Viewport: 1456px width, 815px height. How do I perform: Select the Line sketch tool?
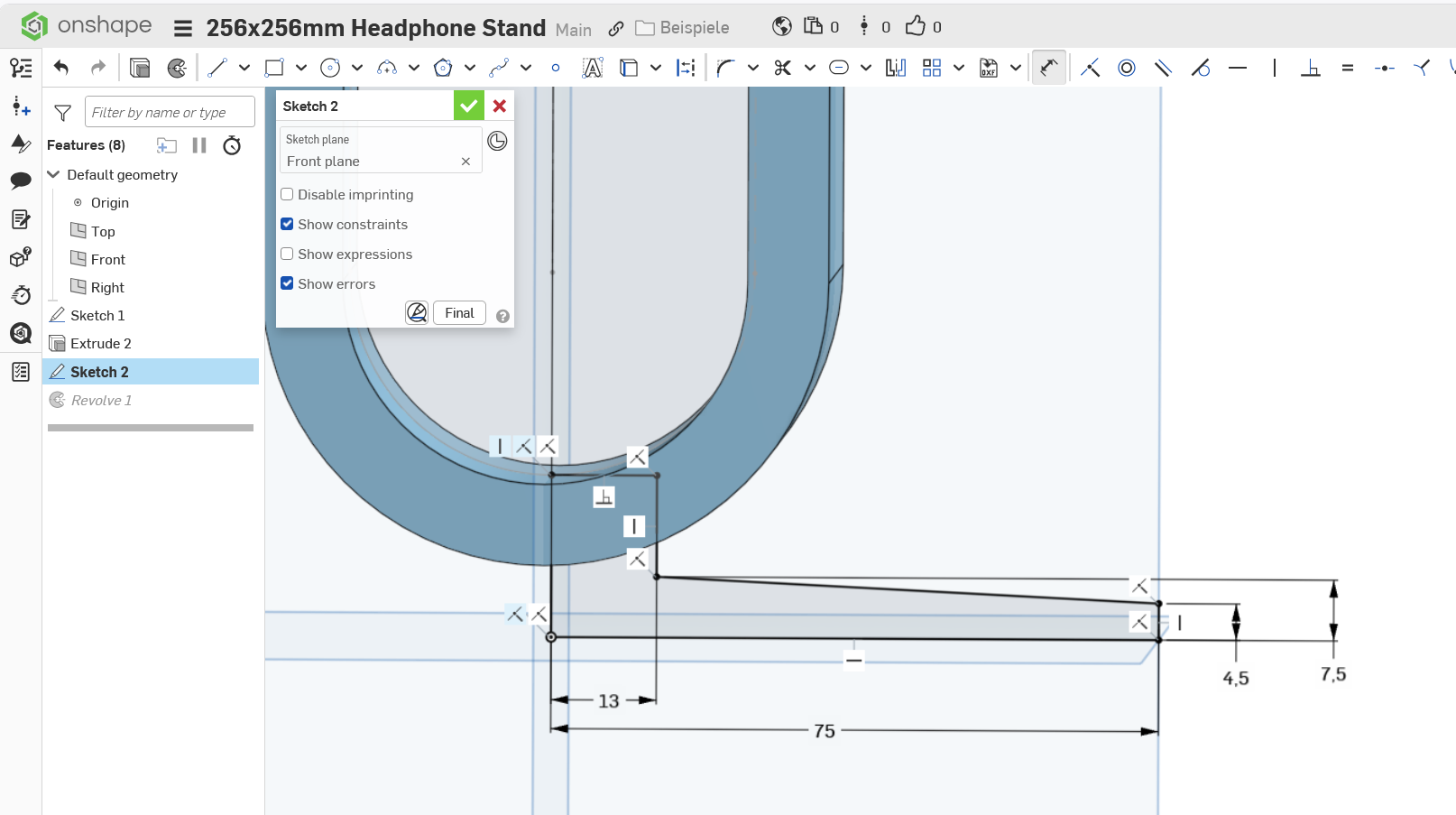217,68
